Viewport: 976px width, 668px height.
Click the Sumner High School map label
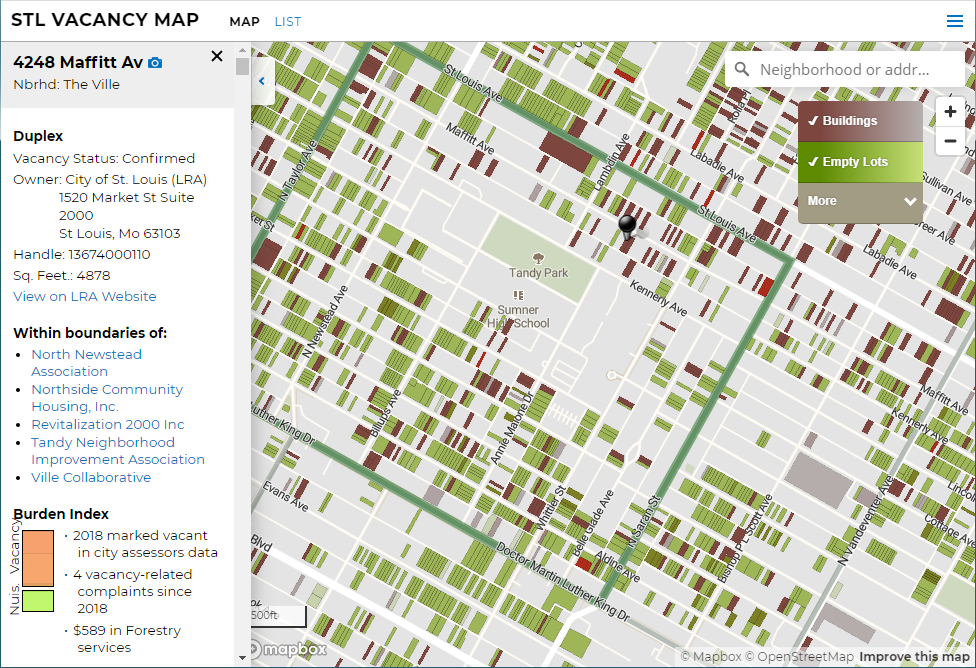coord(518,316)
